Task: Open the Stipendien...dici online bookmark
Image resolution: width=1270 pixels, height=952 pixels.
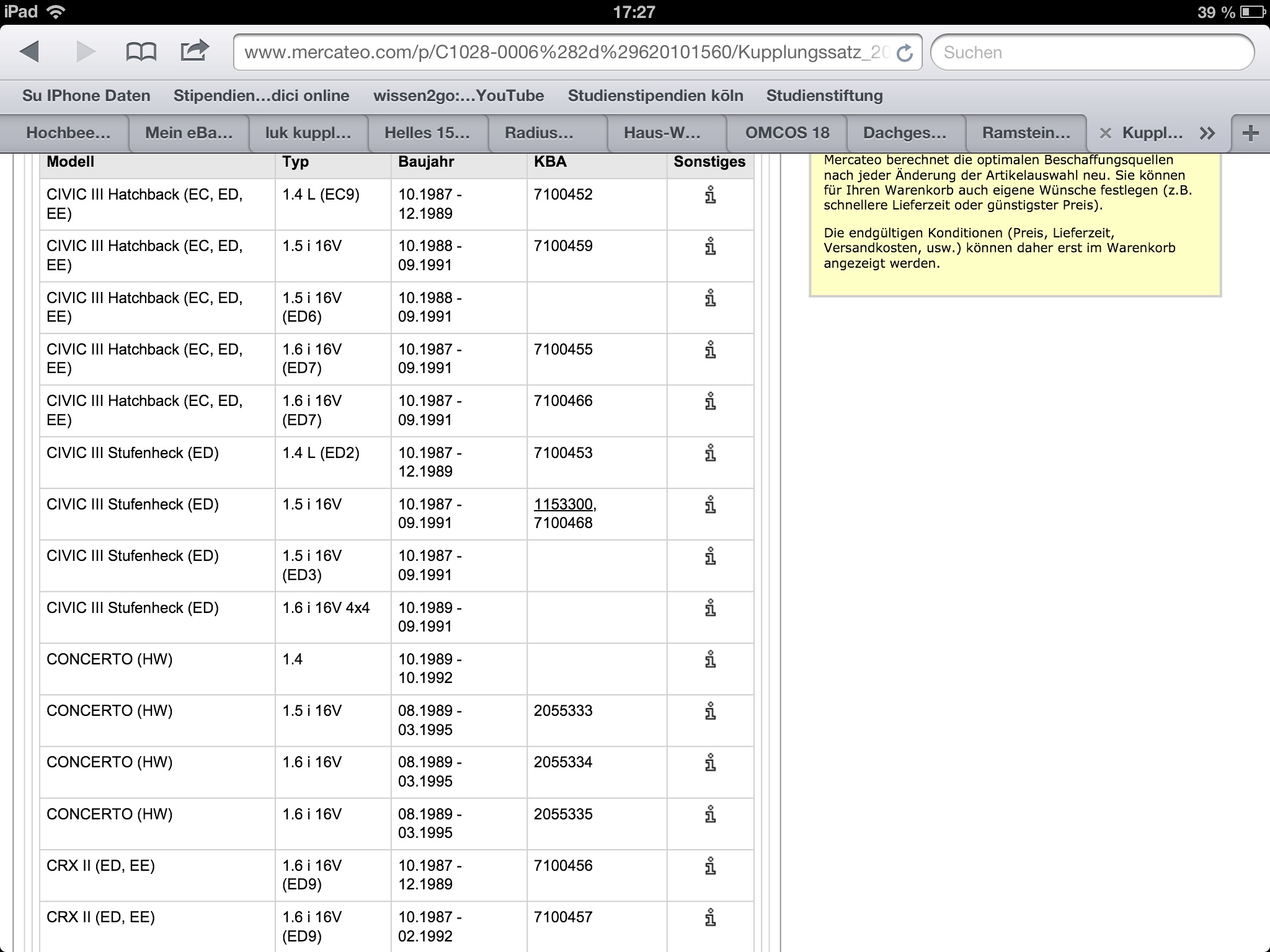Action: (x=261, y=95)
